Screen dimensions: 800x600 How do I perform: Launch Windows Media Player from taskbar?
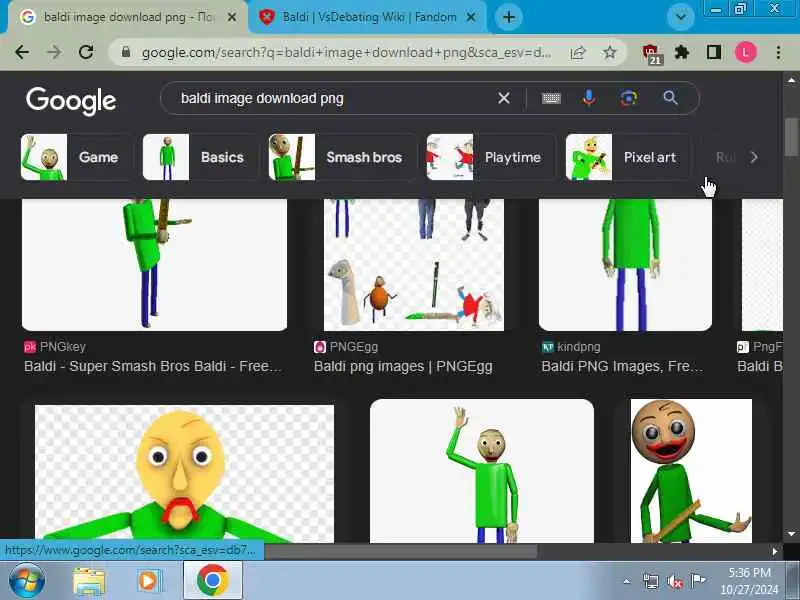coord(149,581)
